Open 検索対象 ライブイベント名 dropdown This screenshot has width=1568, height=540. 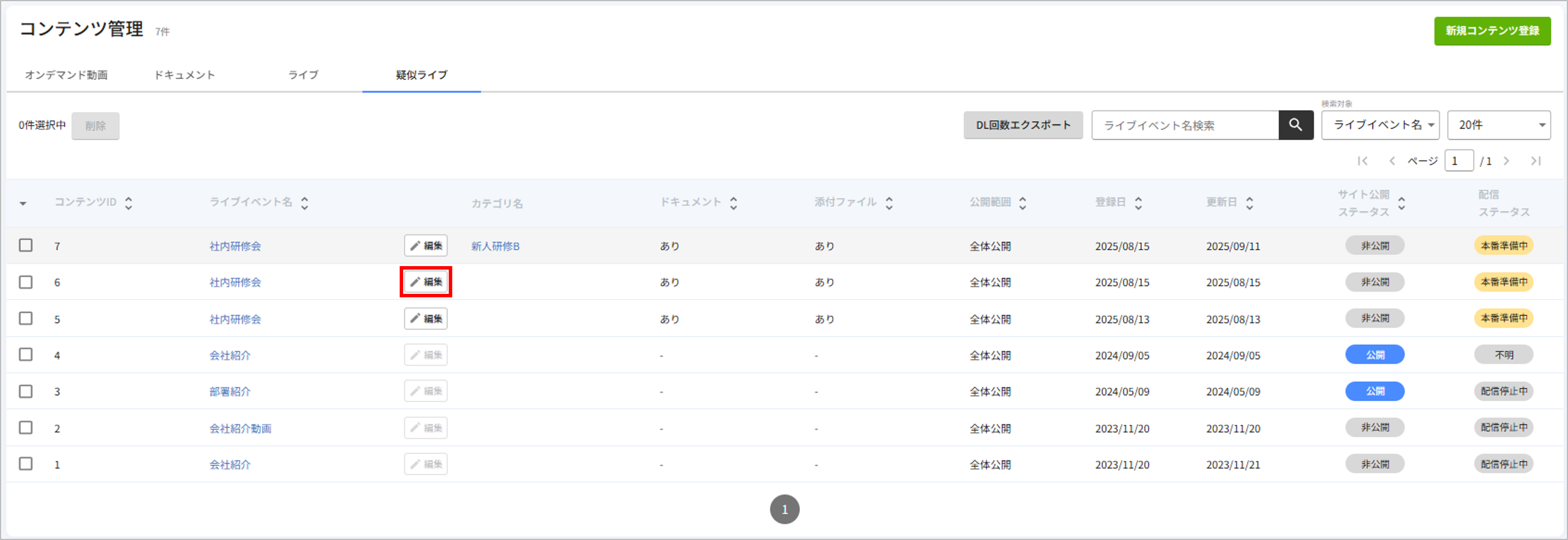[1380, 125]
